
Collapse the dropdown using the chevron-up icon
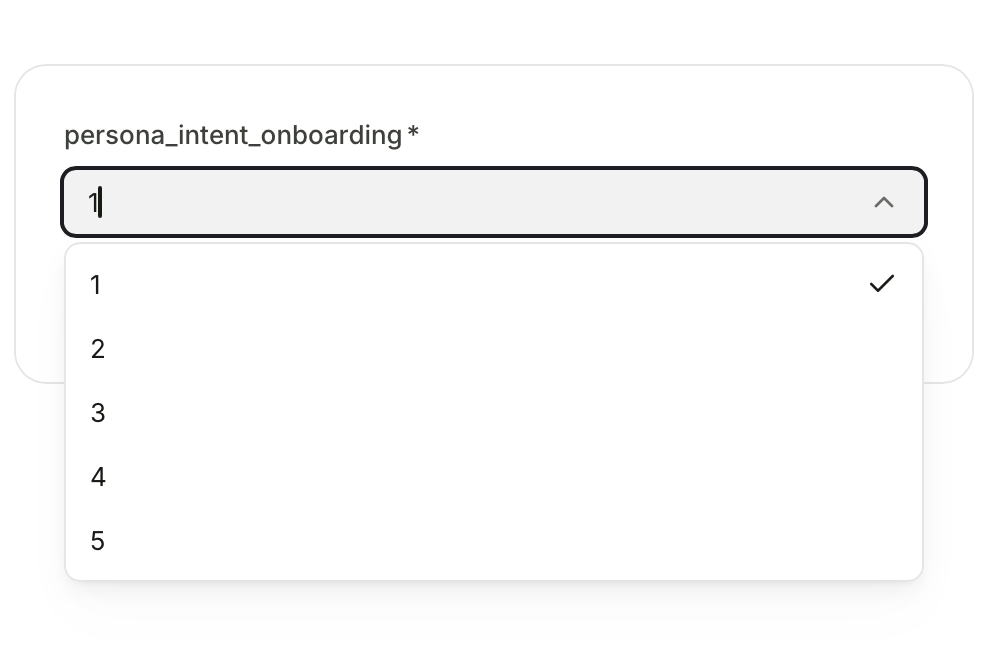[883, 202]
